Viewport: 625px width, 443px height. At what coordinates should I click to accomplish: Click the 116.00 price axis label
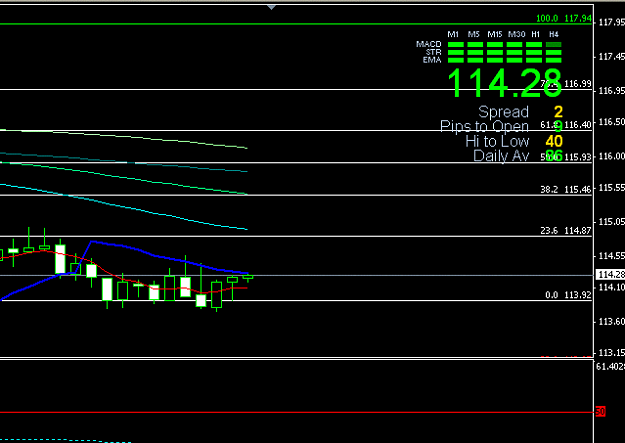tap(611, 156)
